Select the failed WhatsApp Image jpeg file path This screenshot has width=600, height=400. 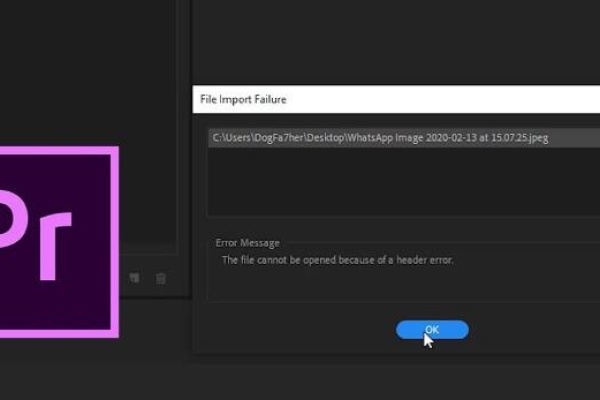380,138
